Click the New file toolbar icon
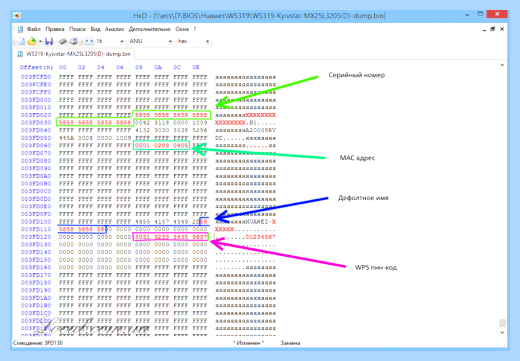 tap(21, 41)
